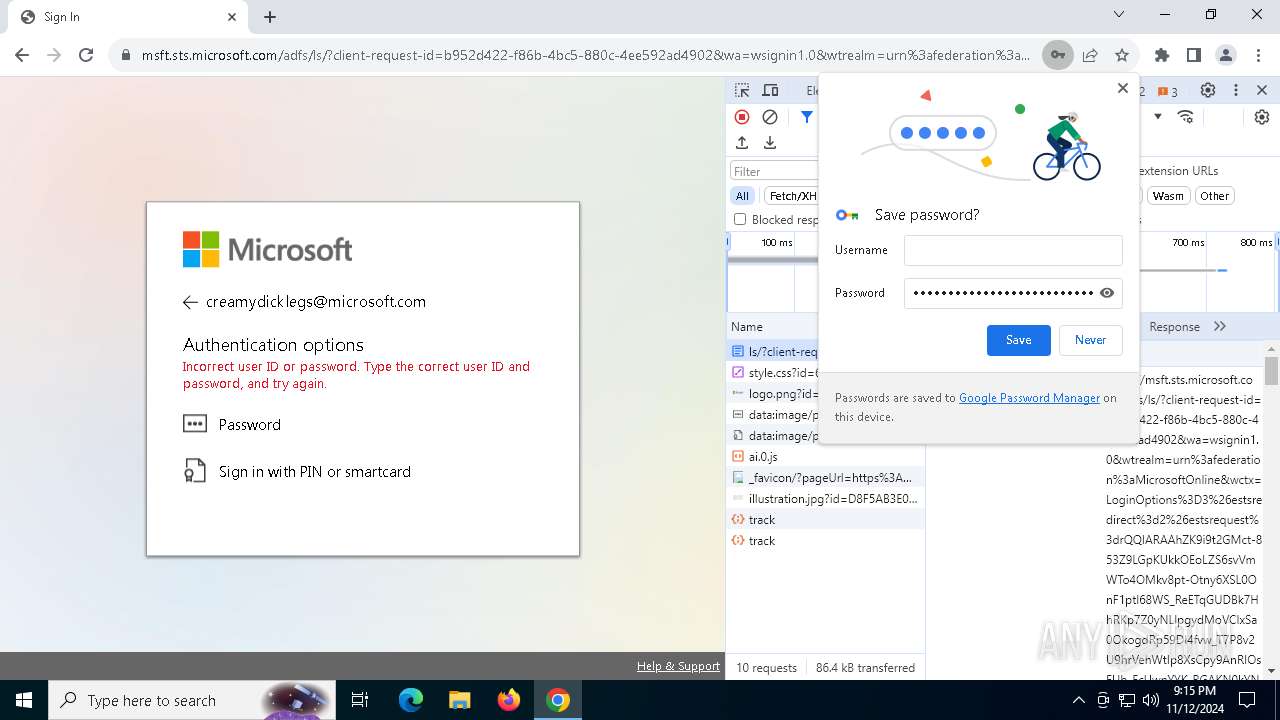Select the Sign In browser tab
1280x720 pixels.
click(128, 17)
